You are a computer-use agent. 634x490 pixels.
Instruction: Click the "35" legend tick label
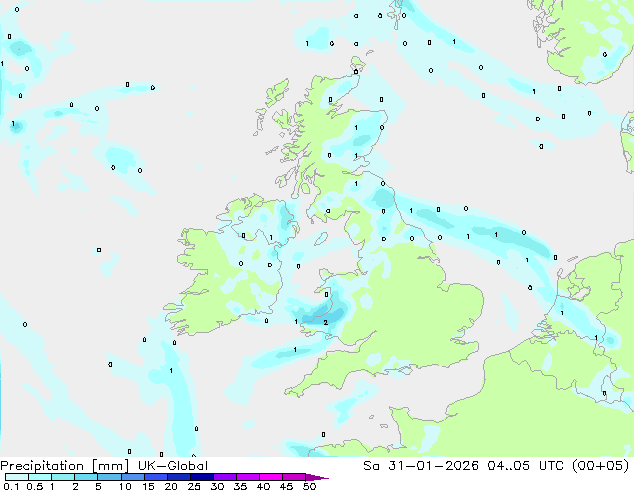pos(240,486)
